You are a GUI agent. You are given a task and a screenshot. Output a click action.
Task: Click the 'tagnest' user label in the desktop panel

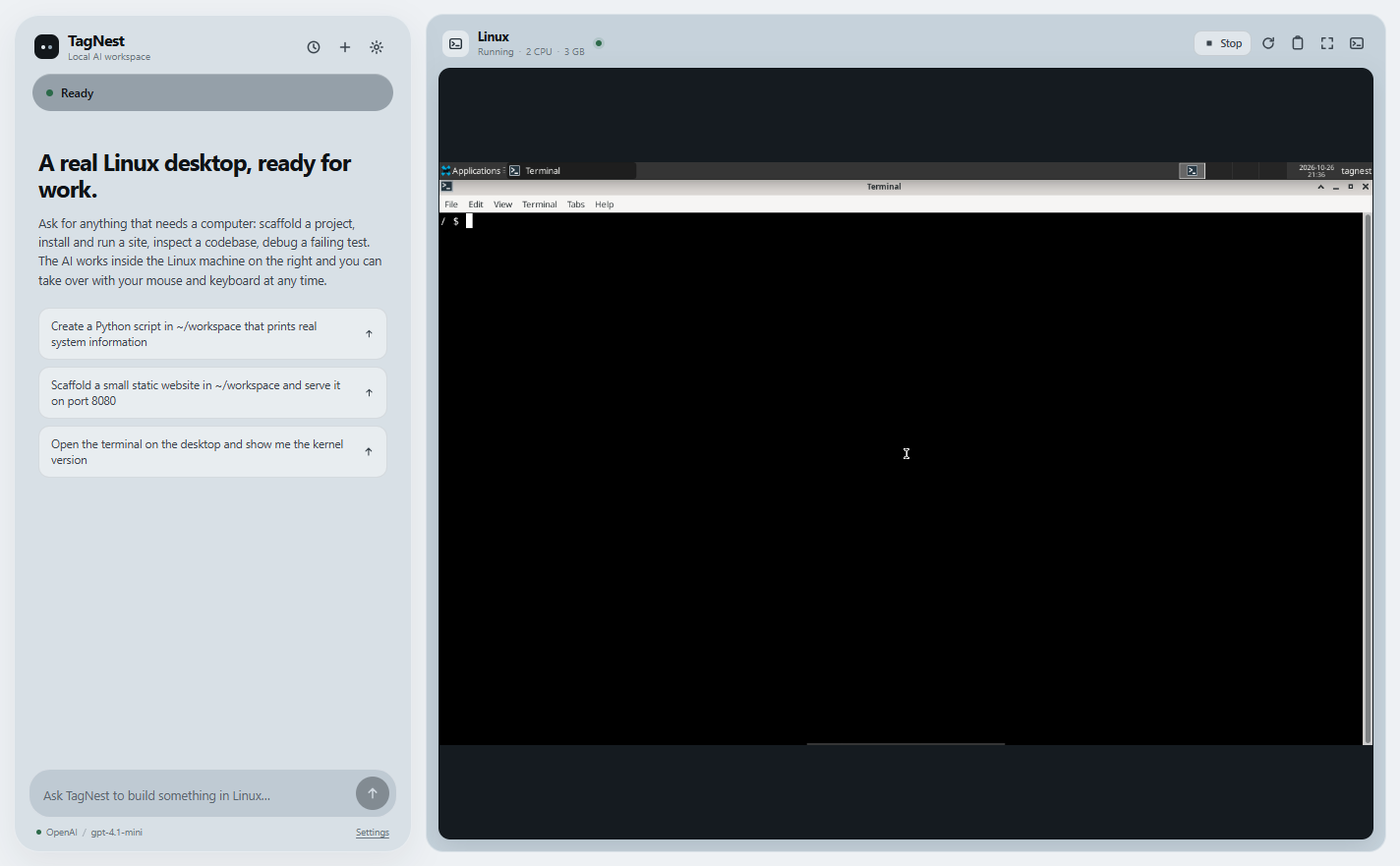click(x=1356, y=171)
